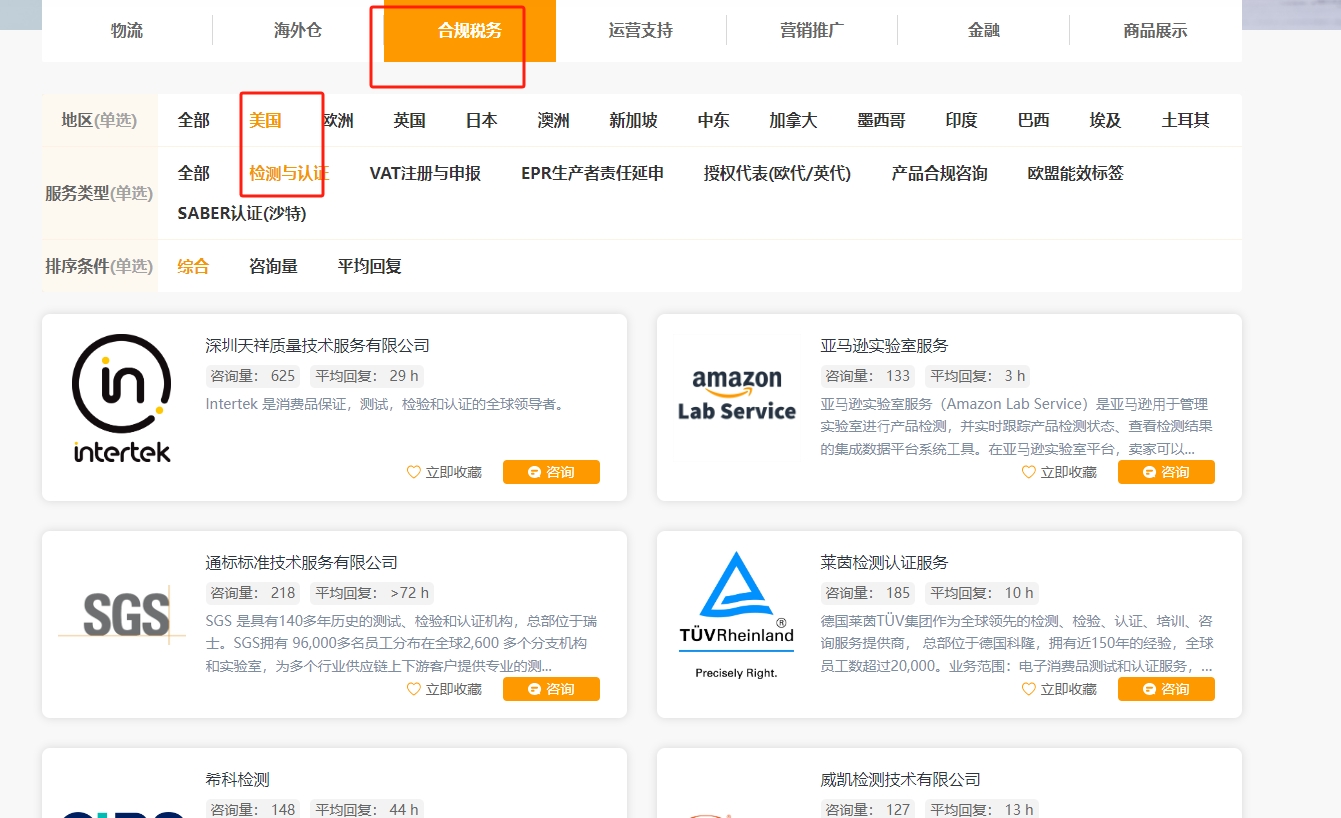The width and height of the screenshot is (1341, 818).
Task: Open the 金融 tab
Action: pos(984,30)
